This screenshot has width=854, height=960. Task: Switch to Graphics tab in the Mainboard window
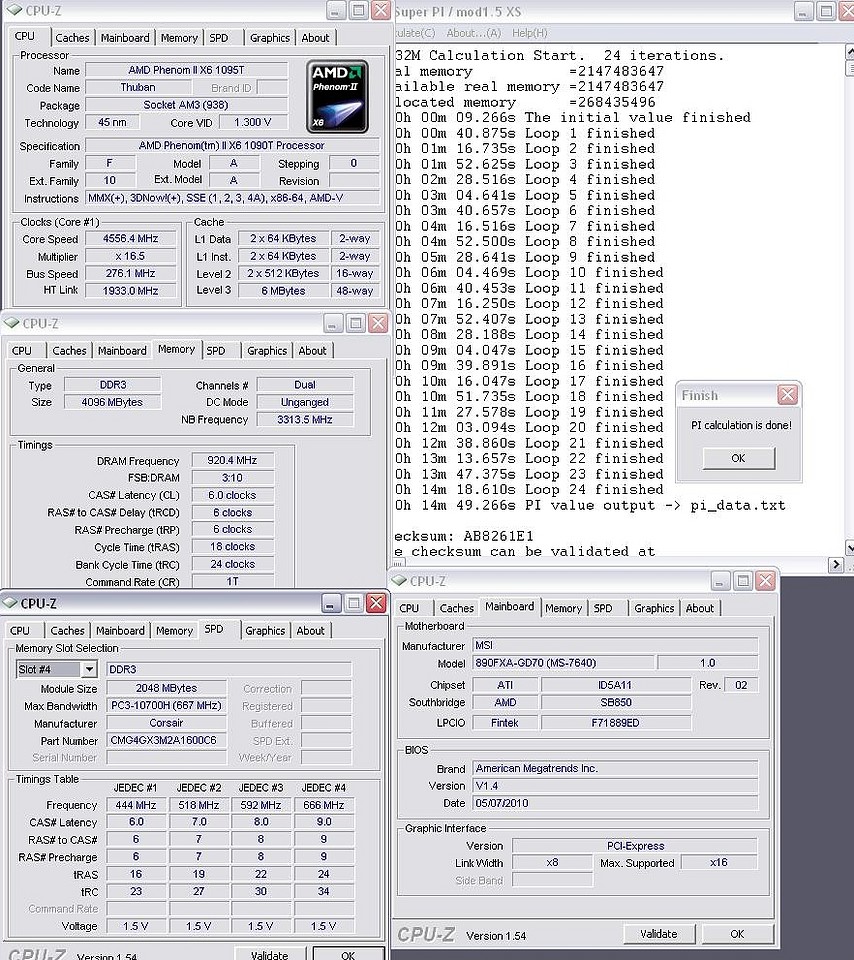coord(654,608)
